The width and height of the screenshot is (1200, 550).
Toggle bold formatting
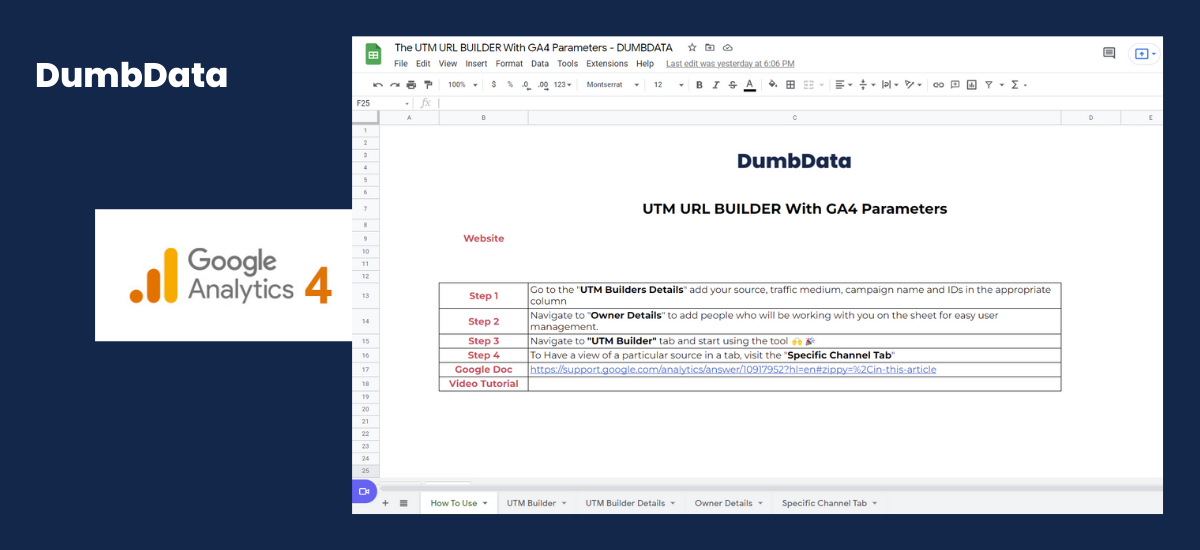699,85
